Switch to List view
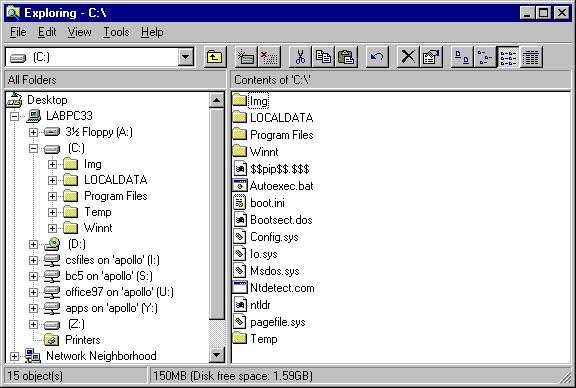Viewport: 576px width, 388px height. tap(508, 57)
